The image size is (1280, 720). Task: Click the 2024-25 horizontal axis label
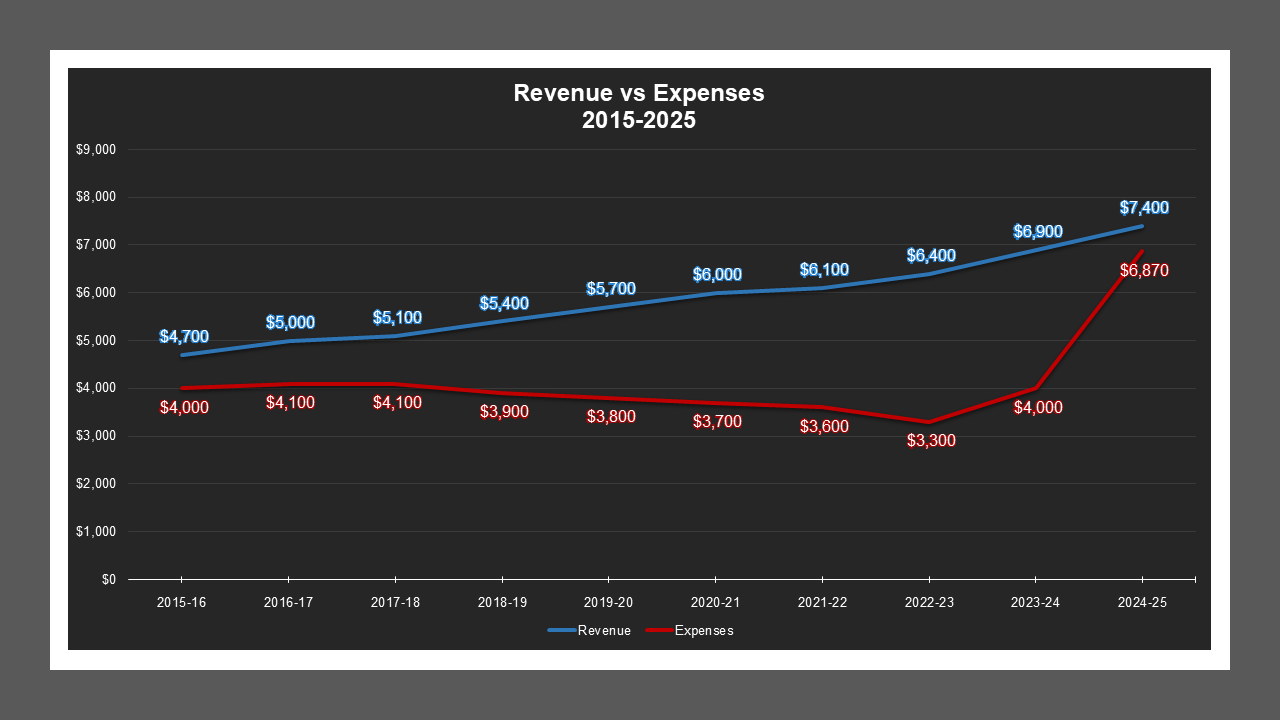tap(1142, 602)
